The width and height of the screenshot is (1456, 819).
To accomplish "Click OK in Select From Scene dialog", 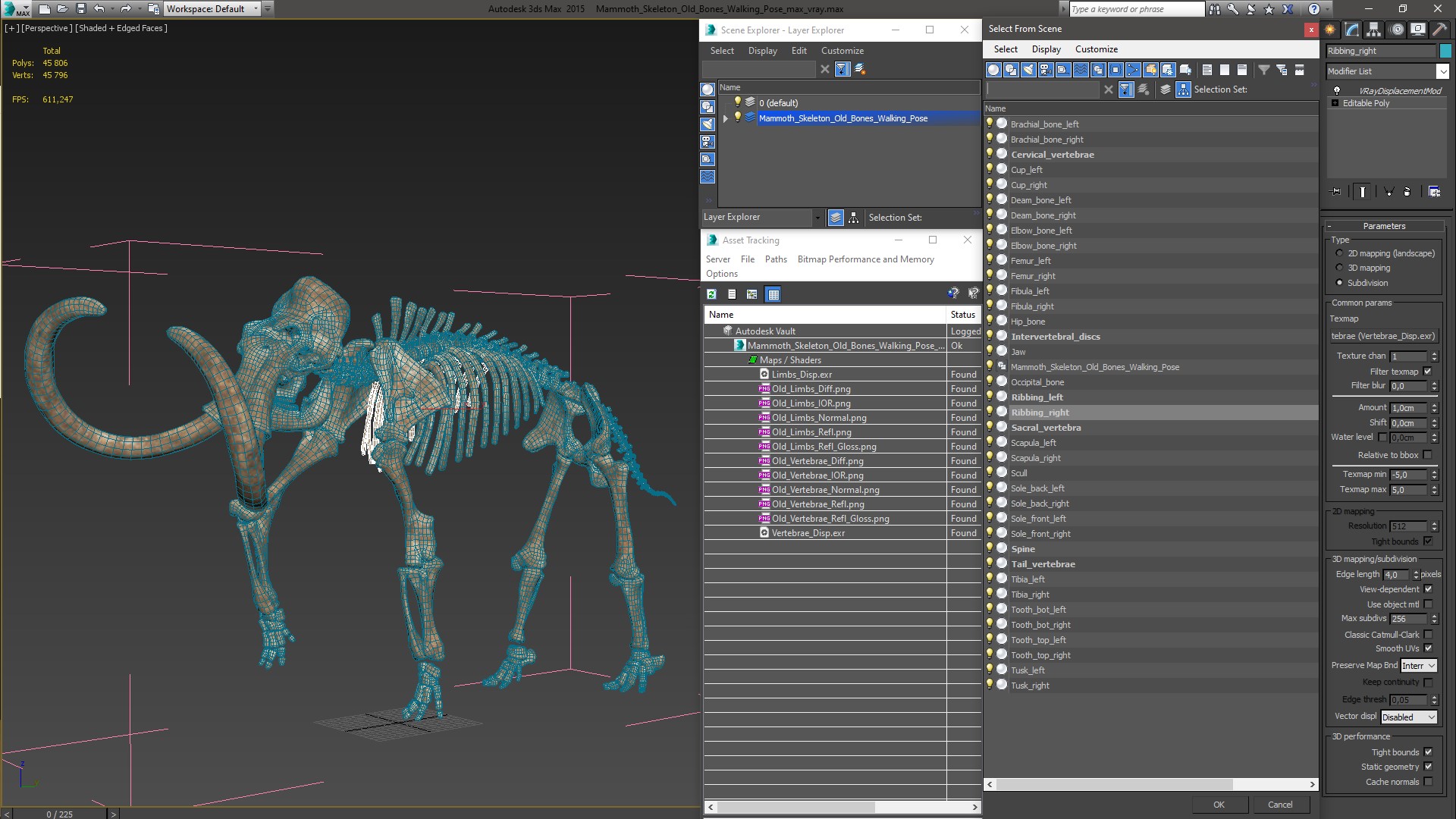I will tap(1219, 805).
